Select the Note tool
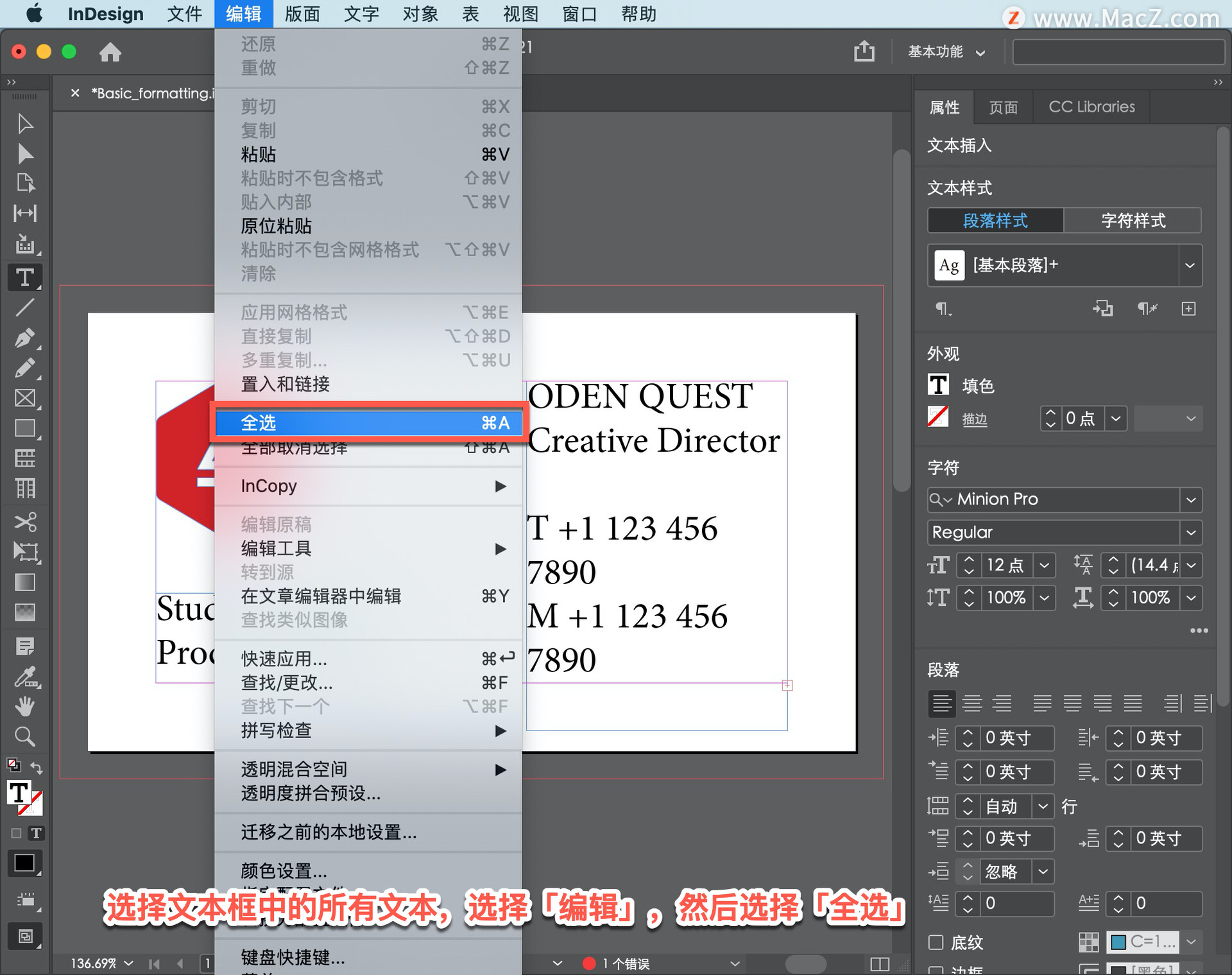Screen dimensions: 1232x975 pos(25,646)
